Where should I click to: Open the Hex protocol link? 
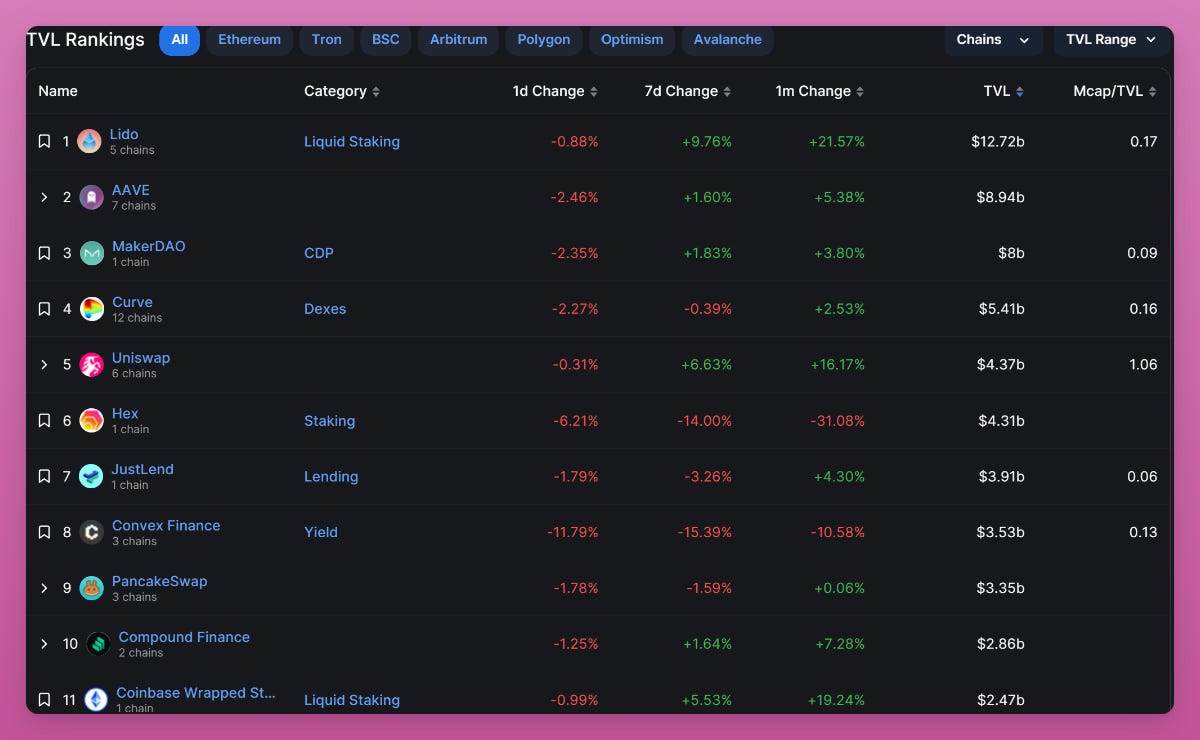pos(125,413)
